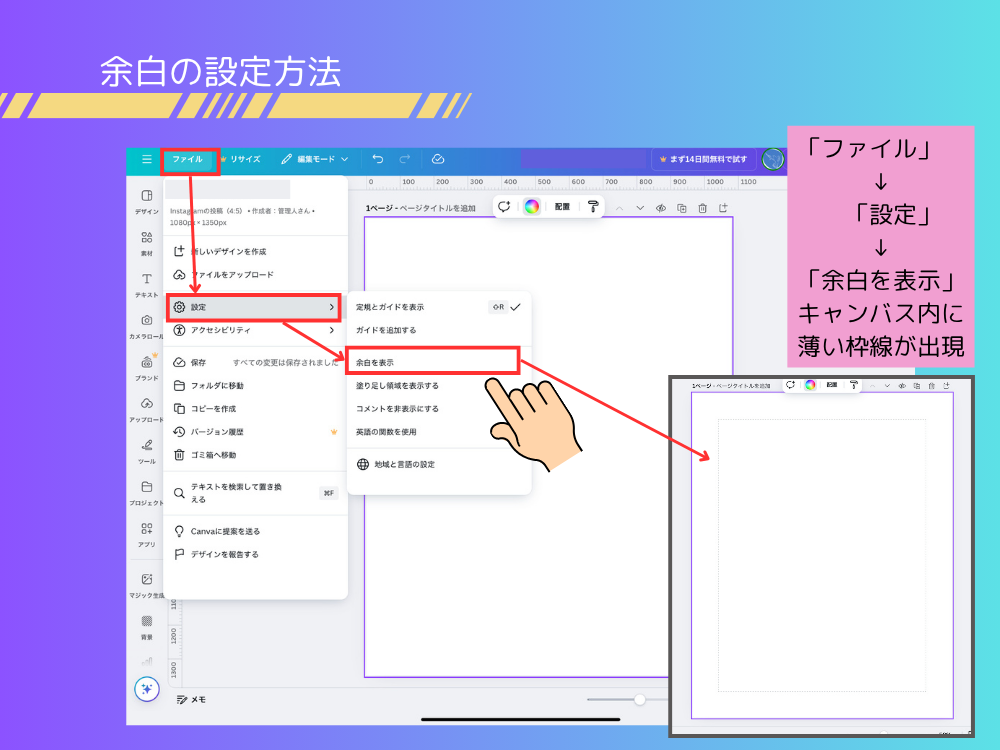Move page up with the up chevron
Screen dimensions: 1000x750
[619, 208]
